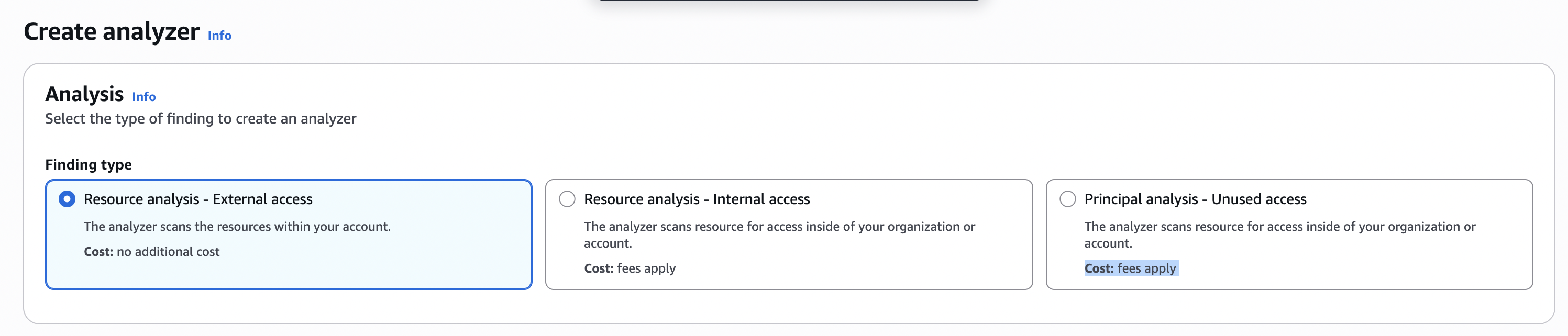Click the 'Resource analysis - External access' label

tap(198, 199)
